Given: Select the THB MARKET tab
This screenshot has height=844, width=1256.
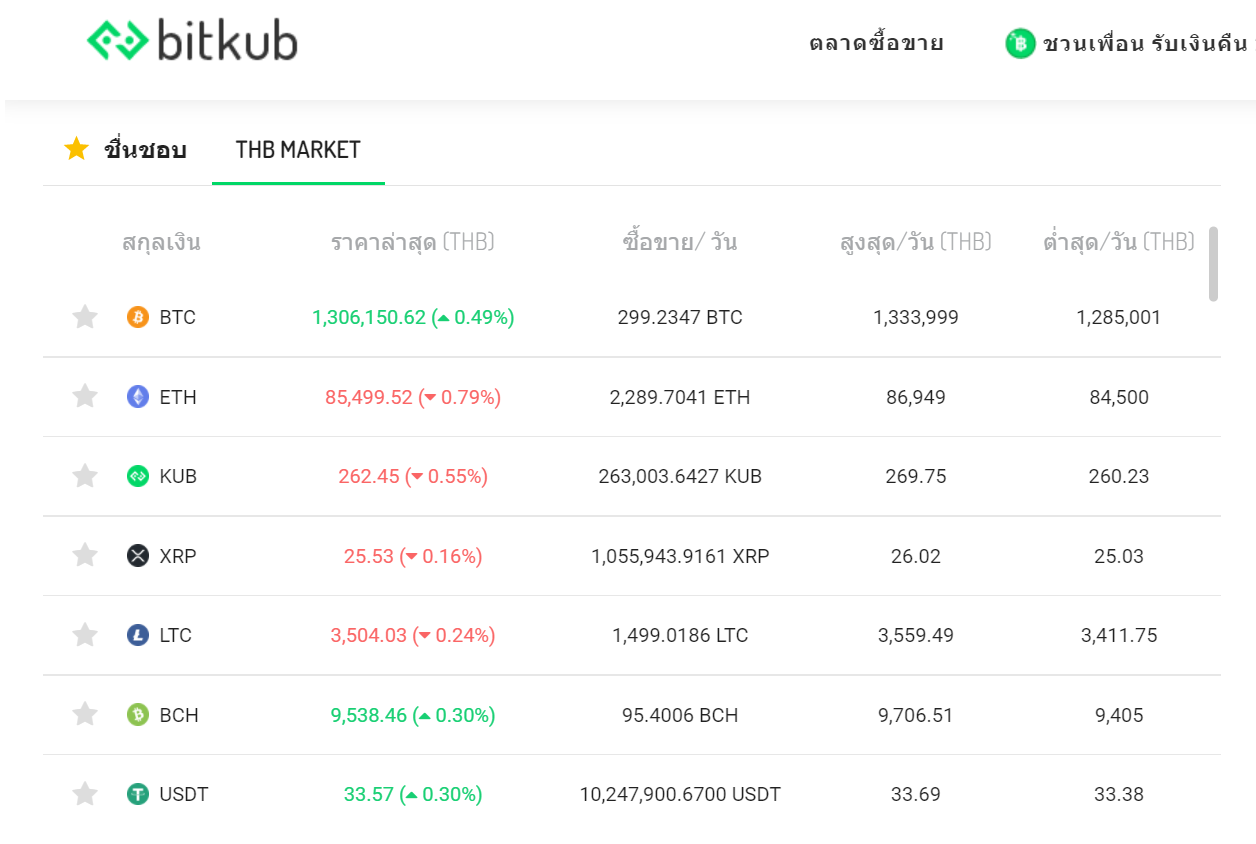Looking at the screenshot, I should pyautogui.click(x=298, y=150).
